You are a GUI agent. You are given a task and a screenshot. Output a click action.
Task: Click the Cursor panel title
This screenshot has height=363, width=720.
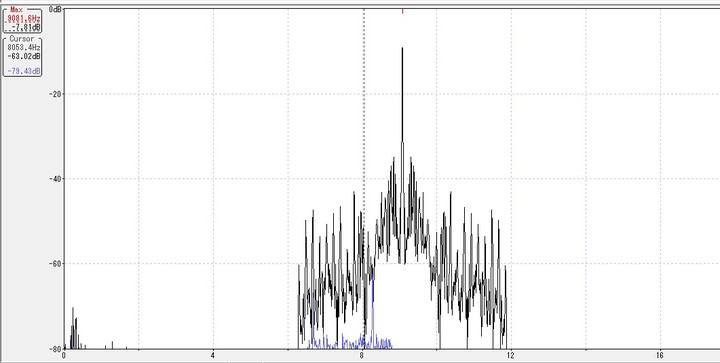coord(22,39)
